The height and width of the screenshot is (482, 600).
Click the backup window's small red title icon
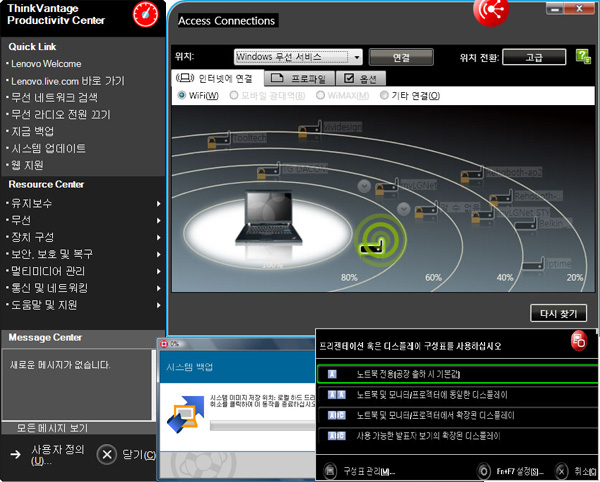tap(164, 344)
